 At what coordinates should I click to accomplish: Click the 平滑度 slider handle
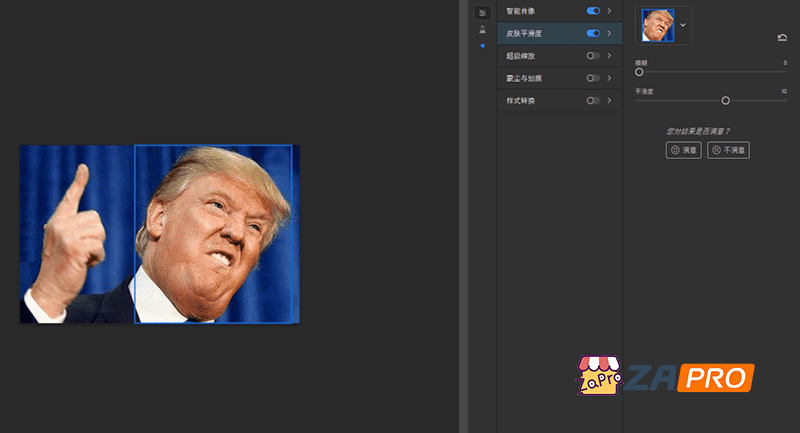click(x=726, y=100)
